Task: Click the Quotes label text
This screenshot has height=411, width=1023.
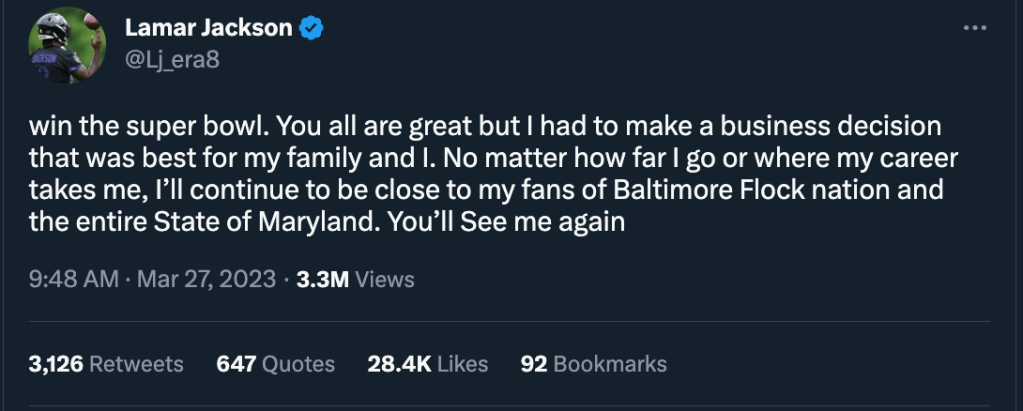Action: pyautogui.click(x=297, y=364)
